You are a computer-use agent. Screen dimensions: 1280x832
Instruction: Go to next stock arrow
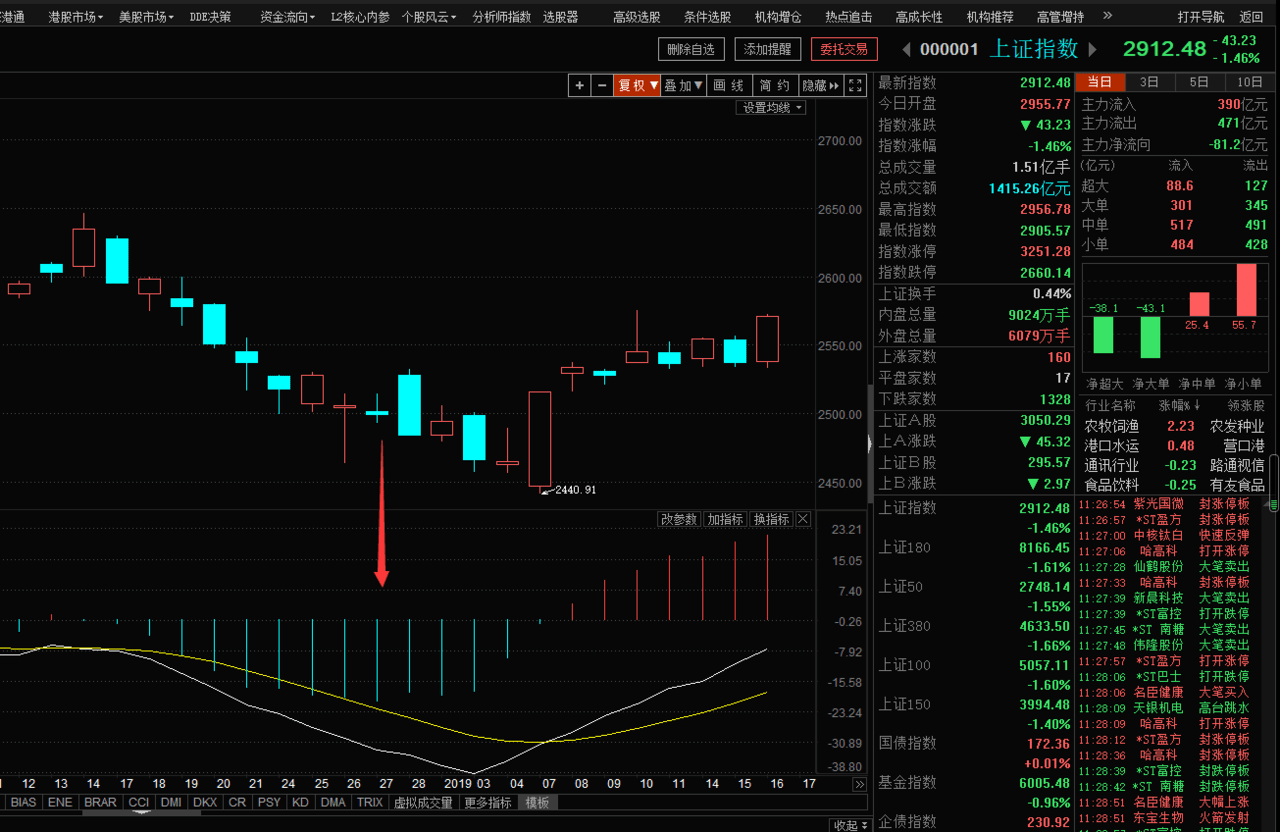coord(1093,49)
